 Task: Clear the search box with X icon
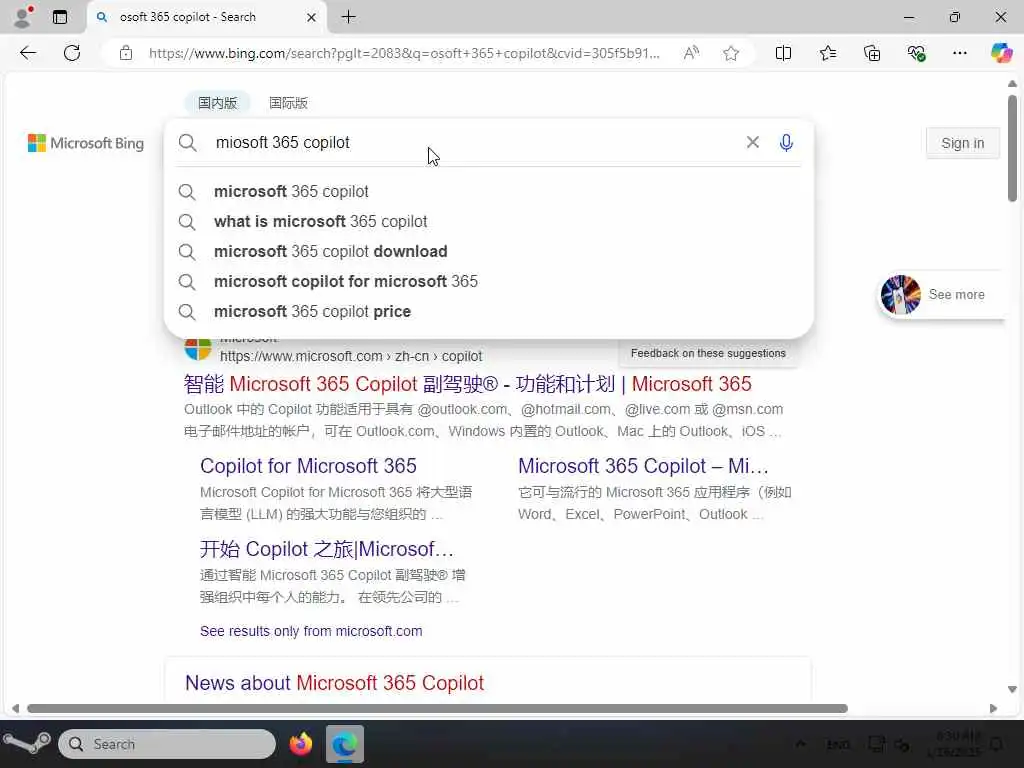click(x=752, y=142)
